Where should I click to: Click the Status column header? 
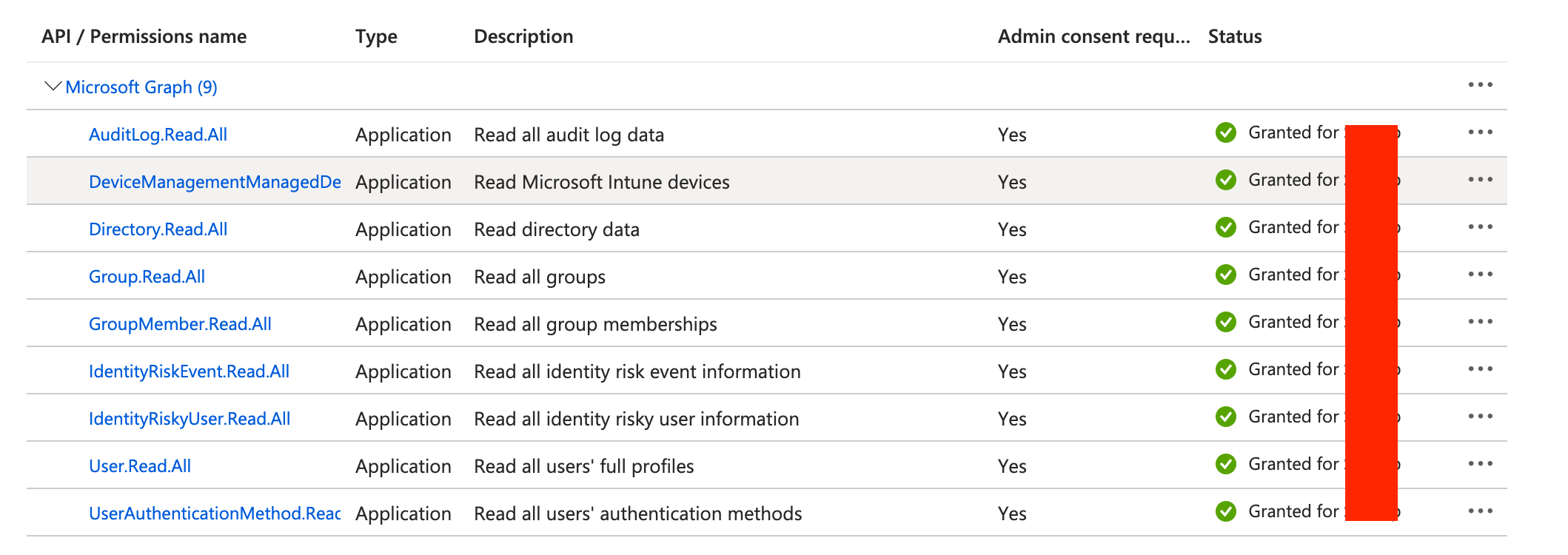click(x=1234, y=36)
